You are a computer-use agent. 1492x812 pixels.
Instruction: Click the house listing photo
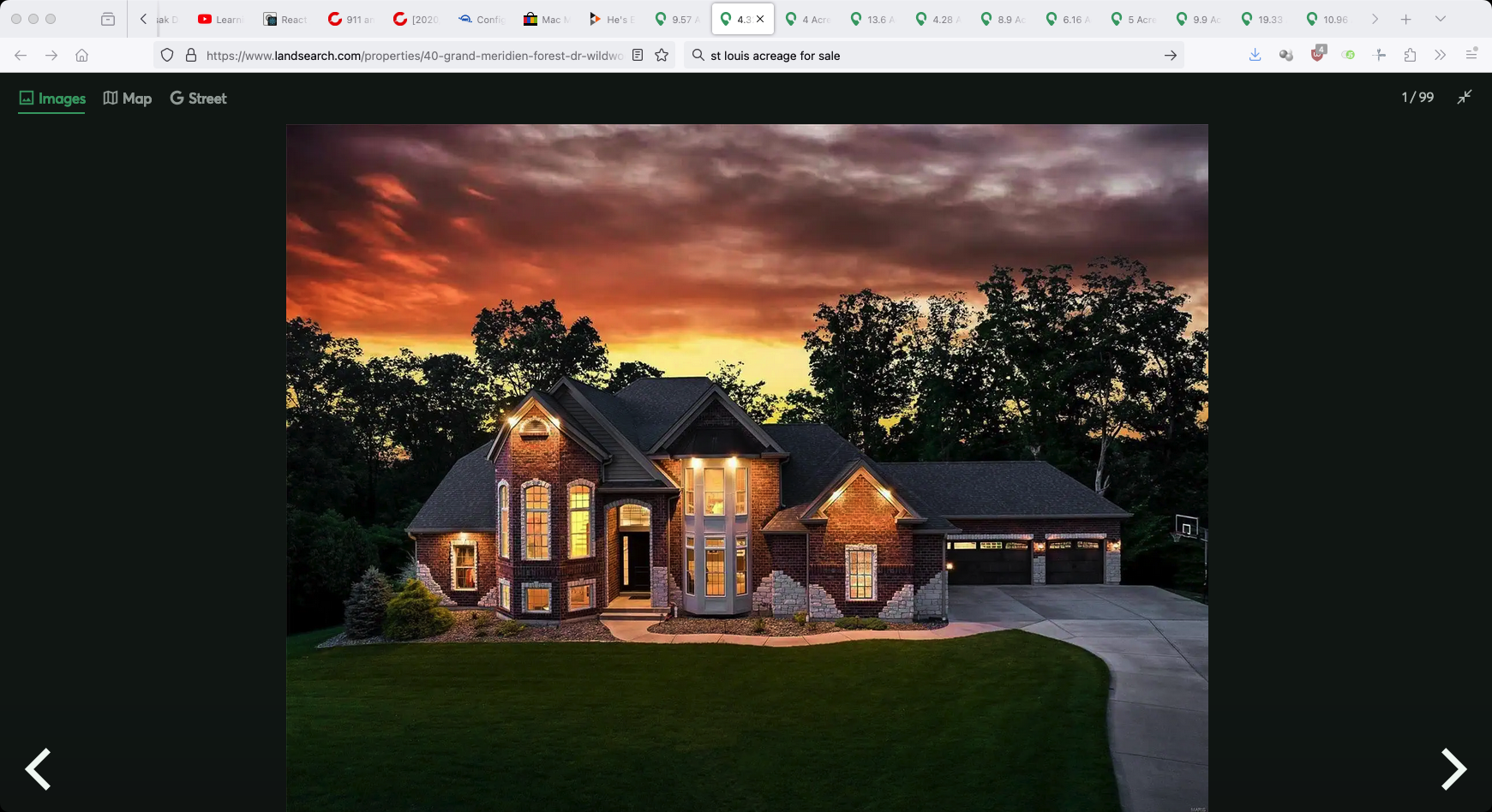click(x=747, y=468)
